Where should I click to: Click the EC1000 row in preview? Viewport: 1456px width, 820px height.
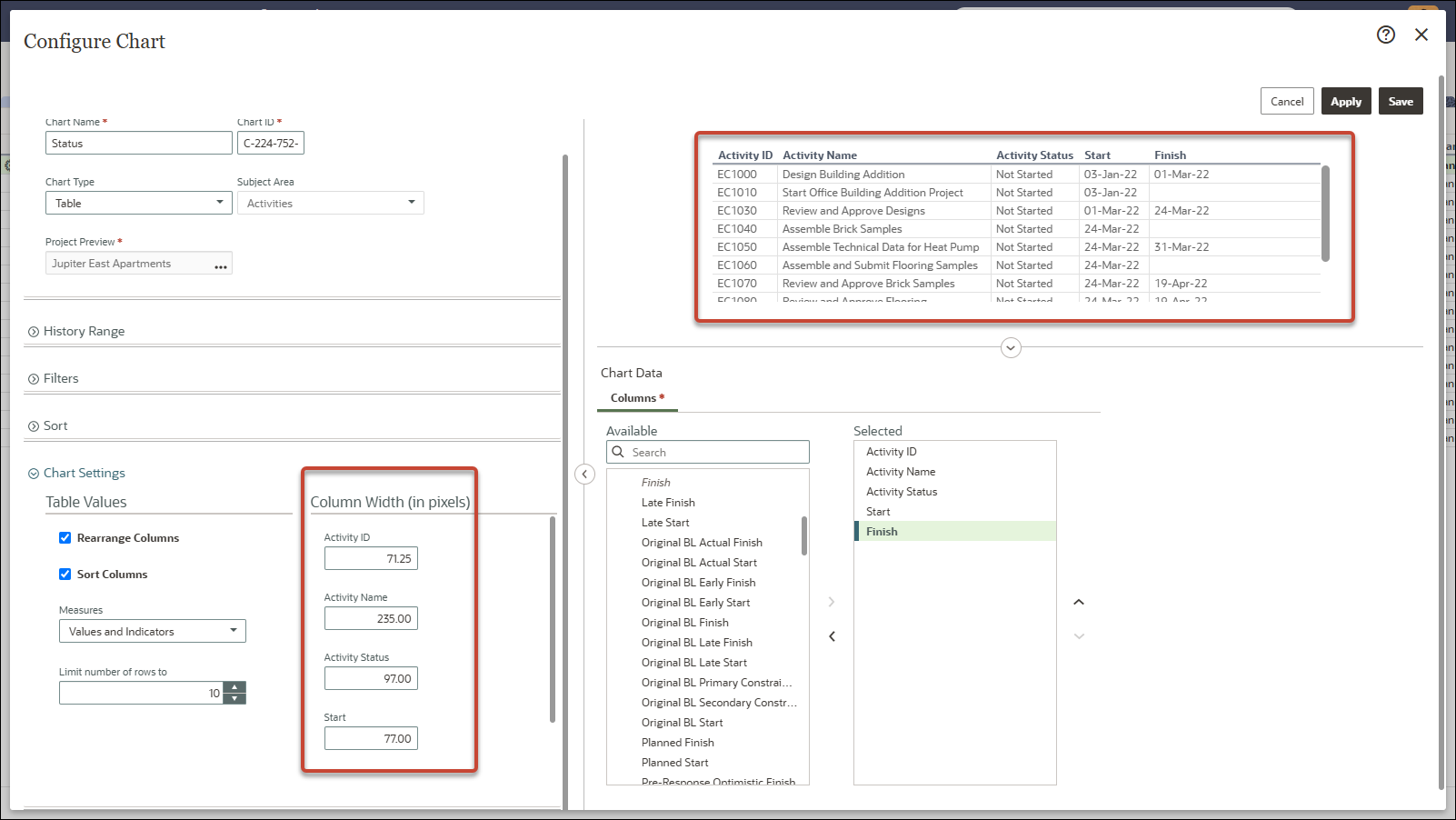coord(1016,175)
